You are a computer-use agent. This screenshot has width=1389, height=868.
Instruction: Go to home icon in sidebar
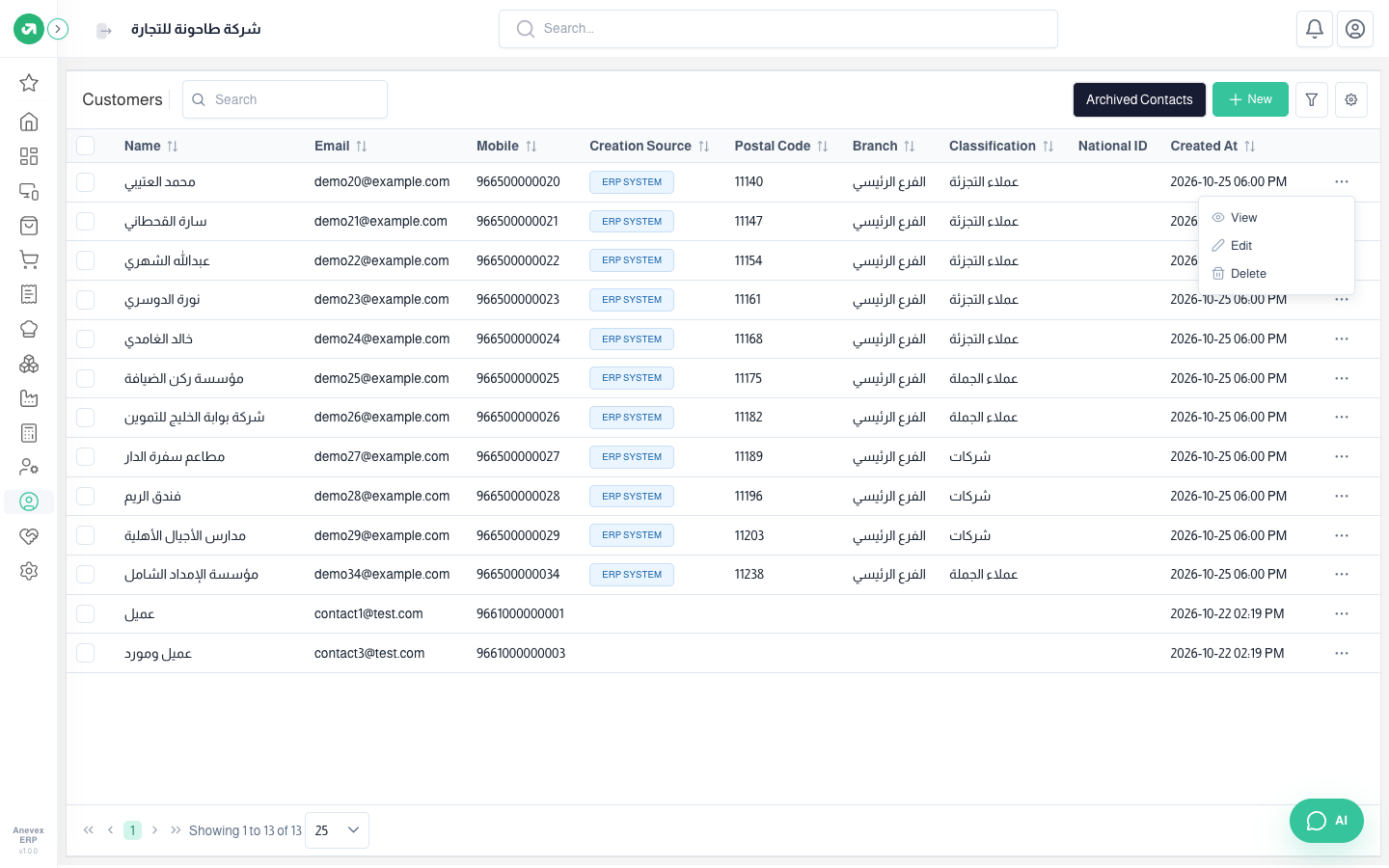click(29, 122)
